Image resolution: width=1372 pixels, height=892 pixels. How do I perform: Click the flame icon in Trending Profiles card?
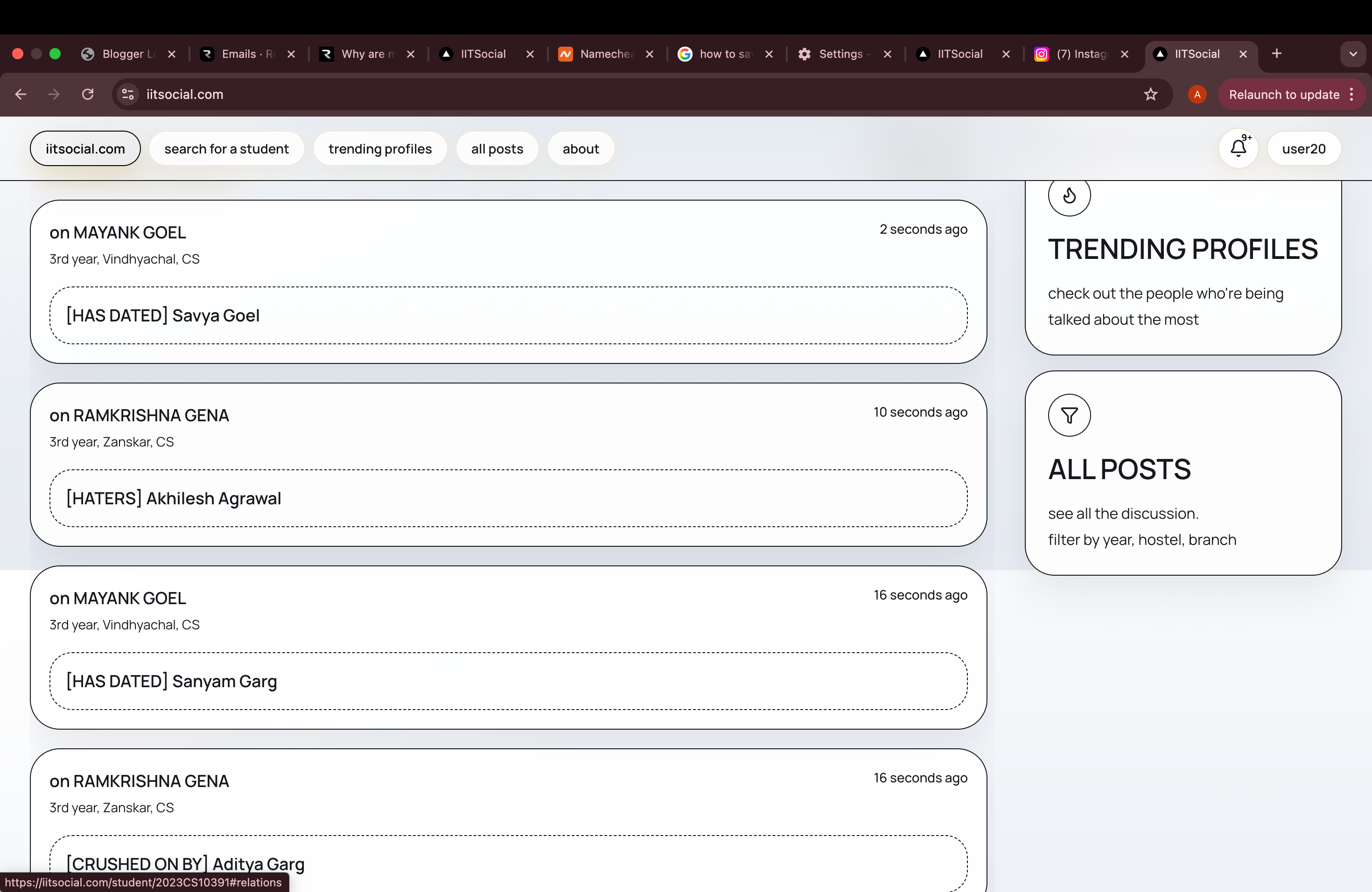(1069, 195)
